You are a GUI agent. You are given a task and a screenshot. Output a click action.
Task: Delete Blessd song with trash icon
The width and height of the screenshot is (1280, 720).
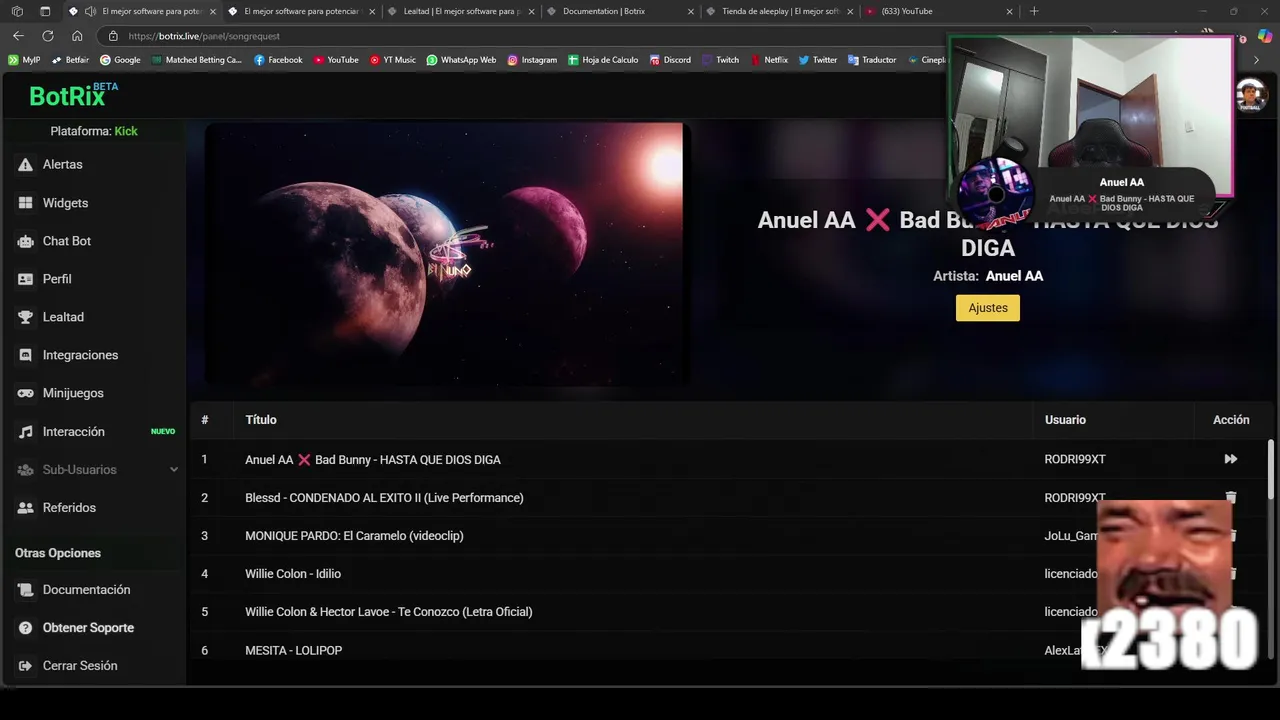tap(1231, 497)
